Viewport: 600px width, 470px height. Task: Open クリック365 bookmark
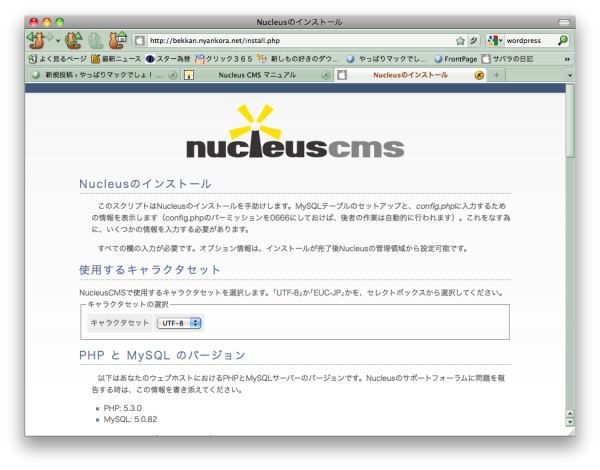point(223,59)
